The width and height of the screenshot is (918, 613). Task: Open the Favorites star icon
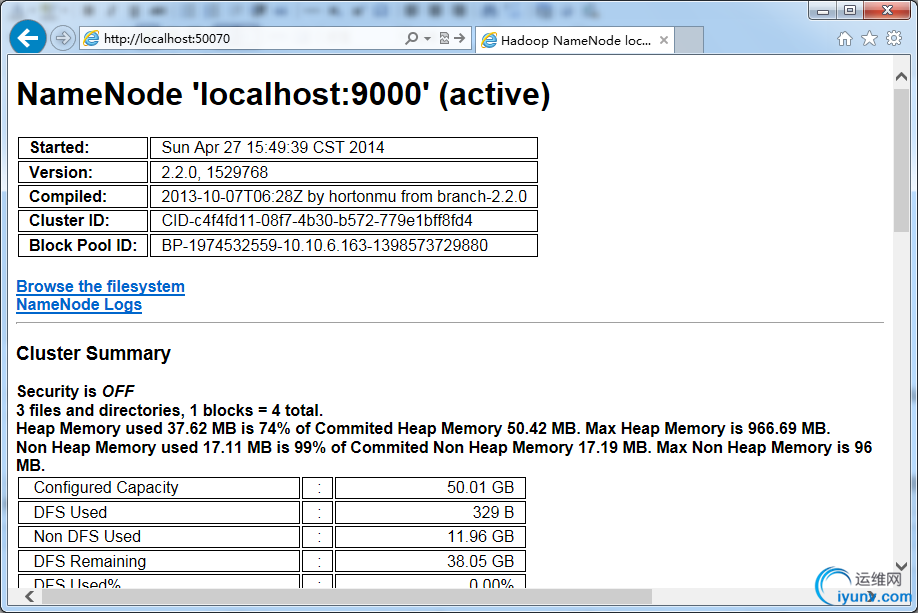[869, 39]
